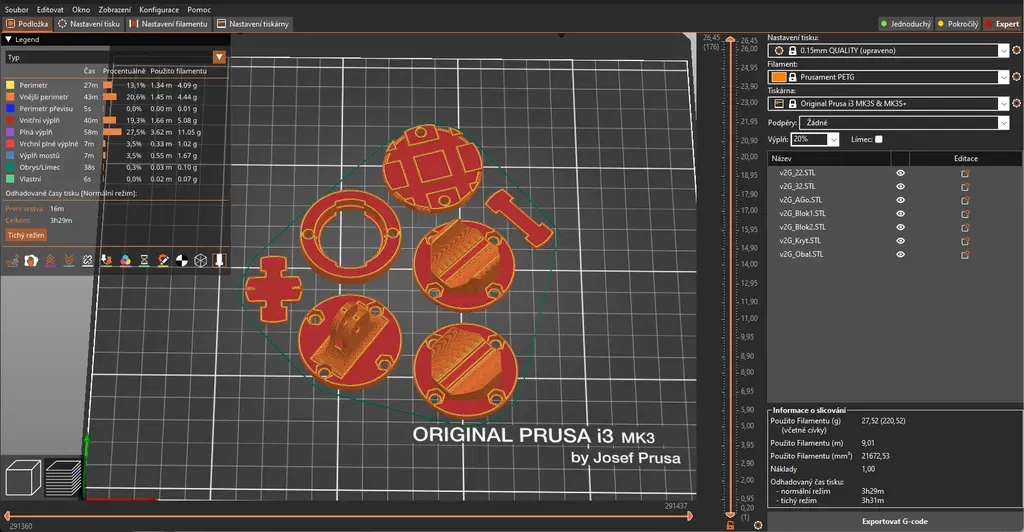Click the purple Plná výplň color swatch
The height and width of the screenshot is (532, 1024).
click(x=10, y=133)
